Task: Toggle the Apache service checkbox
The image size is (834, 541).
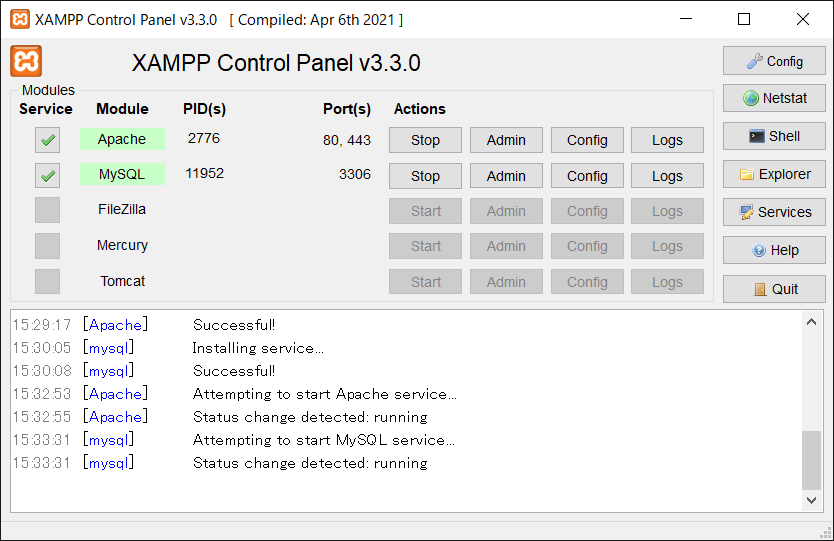Action: (x=47, y=140)
